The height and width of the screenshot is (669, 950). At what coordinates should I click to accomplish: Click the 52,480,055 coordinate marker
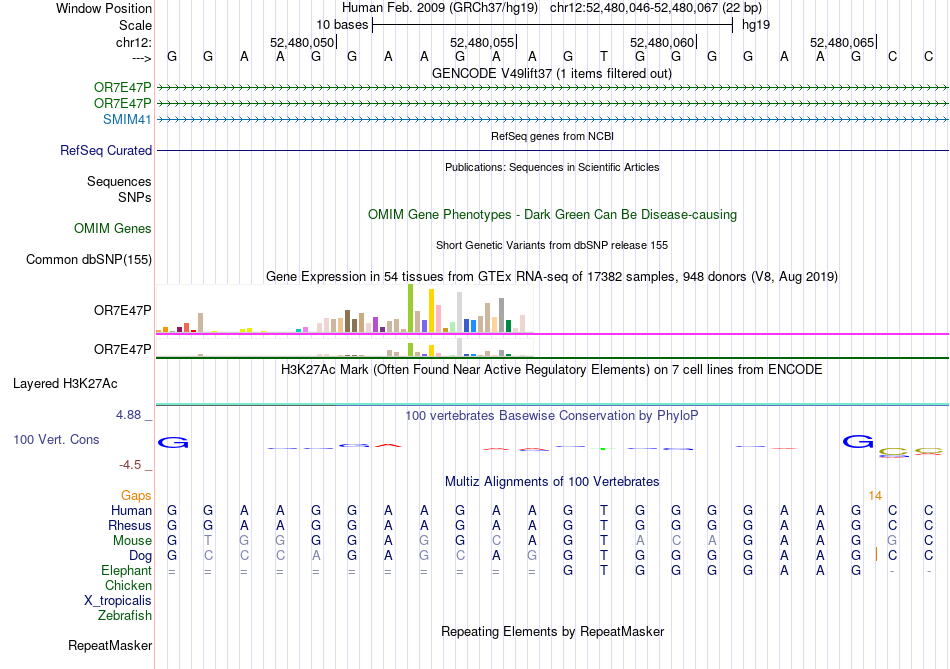[482, 42]
